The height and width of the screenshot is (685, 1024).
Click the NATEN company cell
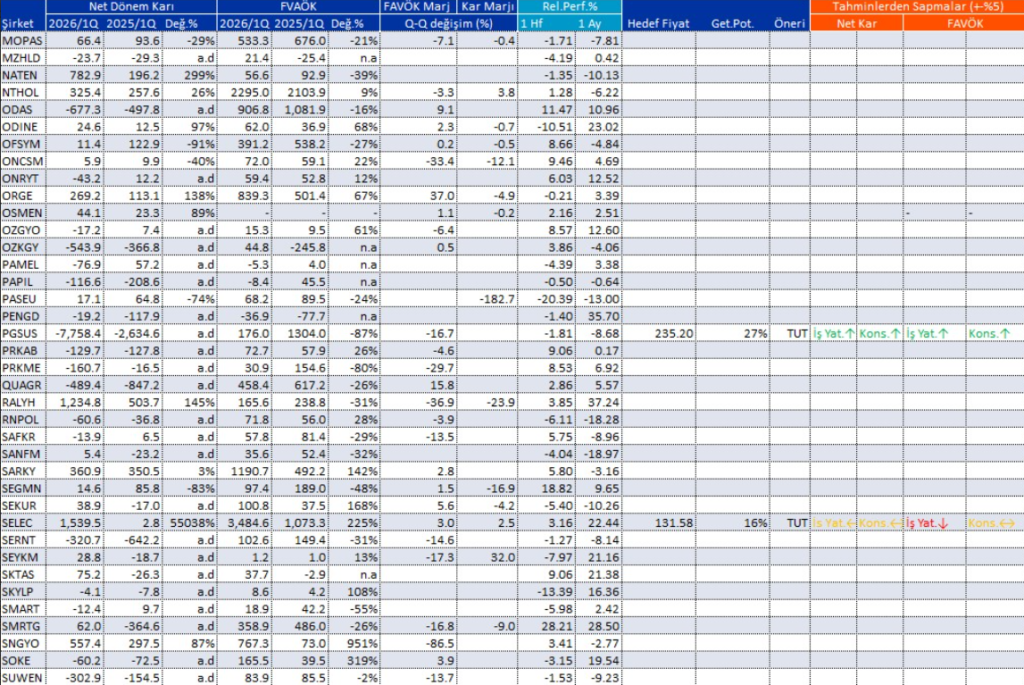click(x=22, y=75)
